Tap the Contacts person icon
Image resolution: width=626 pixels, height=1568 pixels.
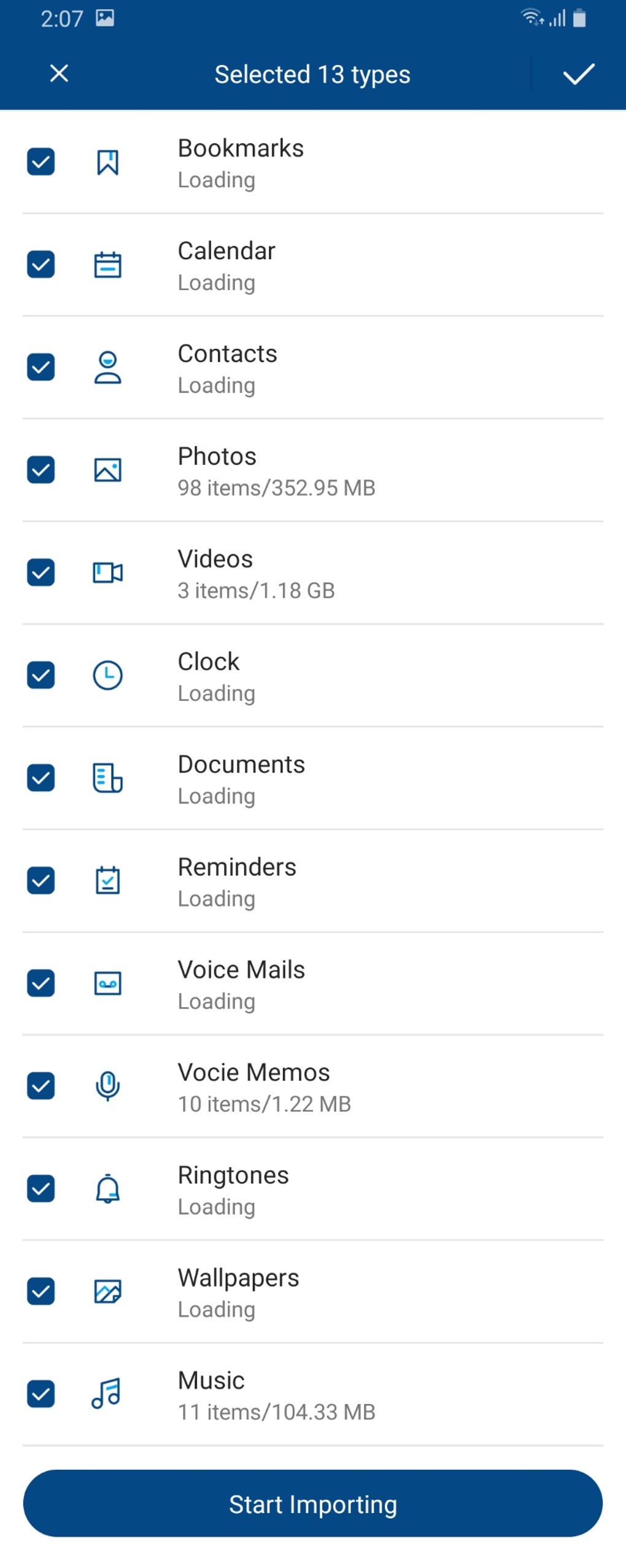click(107, 367)
